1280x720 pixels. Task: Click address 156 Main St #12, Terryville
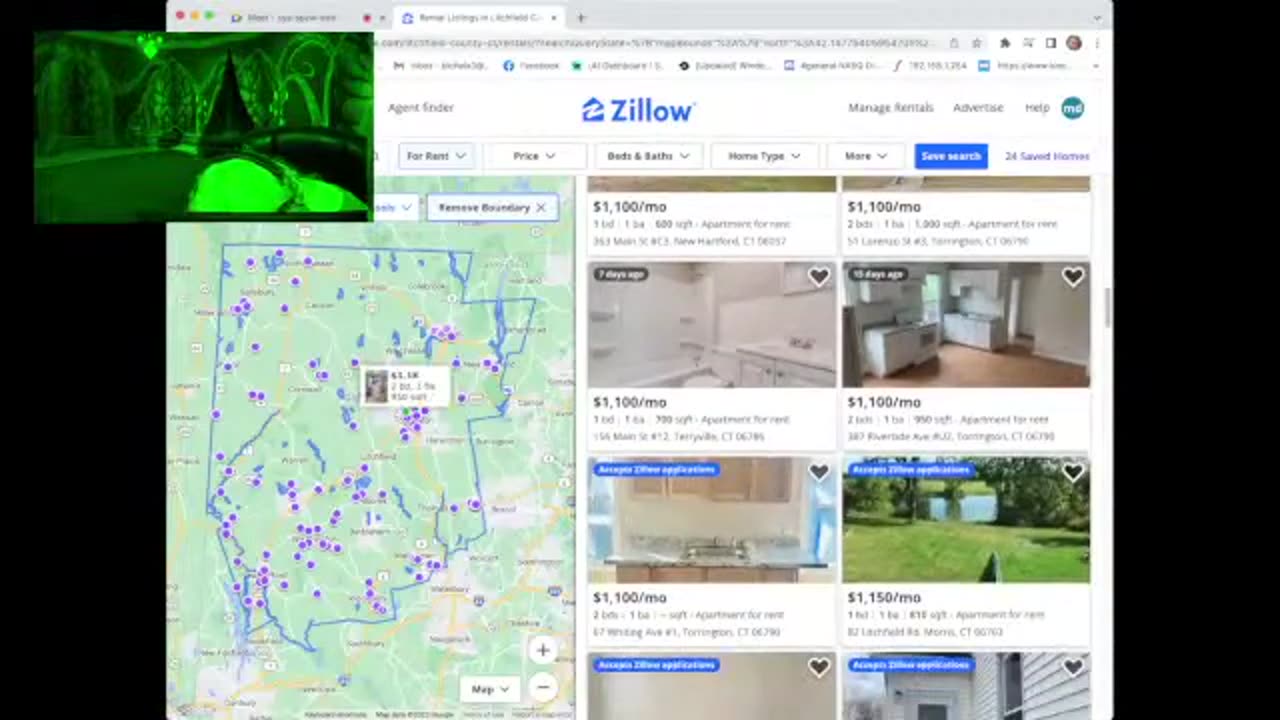(679, 437)
